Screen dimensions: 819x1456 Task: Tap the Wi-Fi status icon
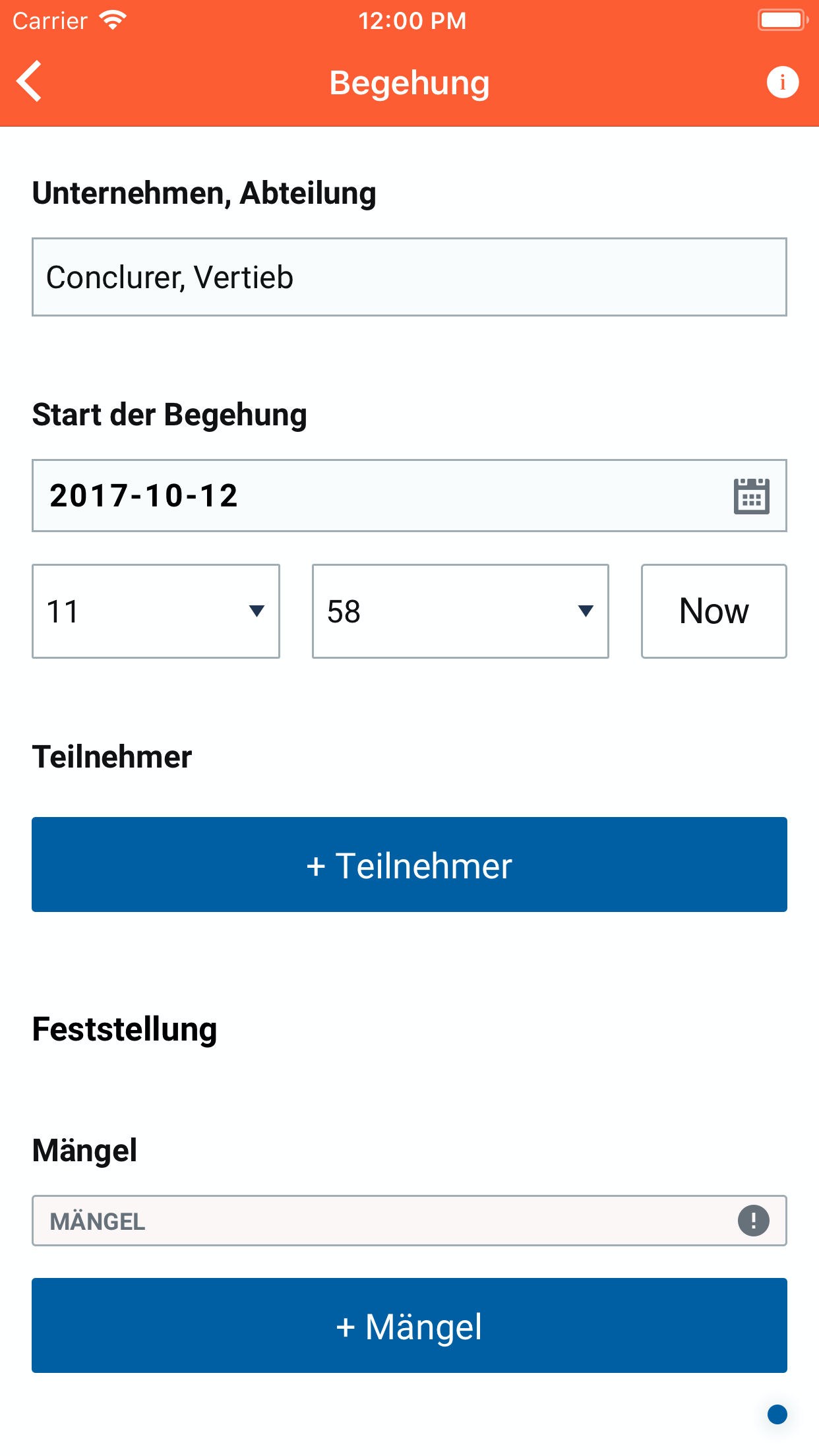click(x=113, y=20)
